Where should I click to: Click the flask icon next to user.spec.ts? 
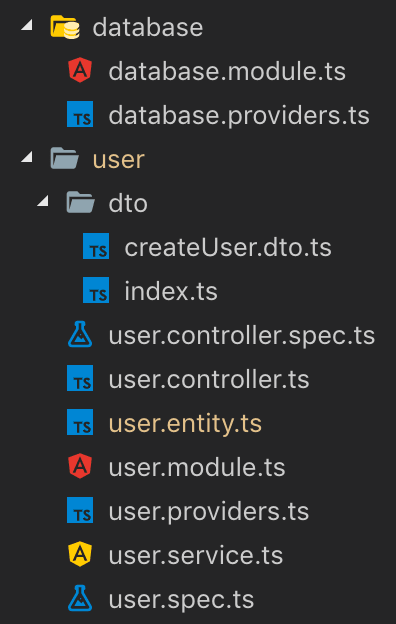click(80, 598)
